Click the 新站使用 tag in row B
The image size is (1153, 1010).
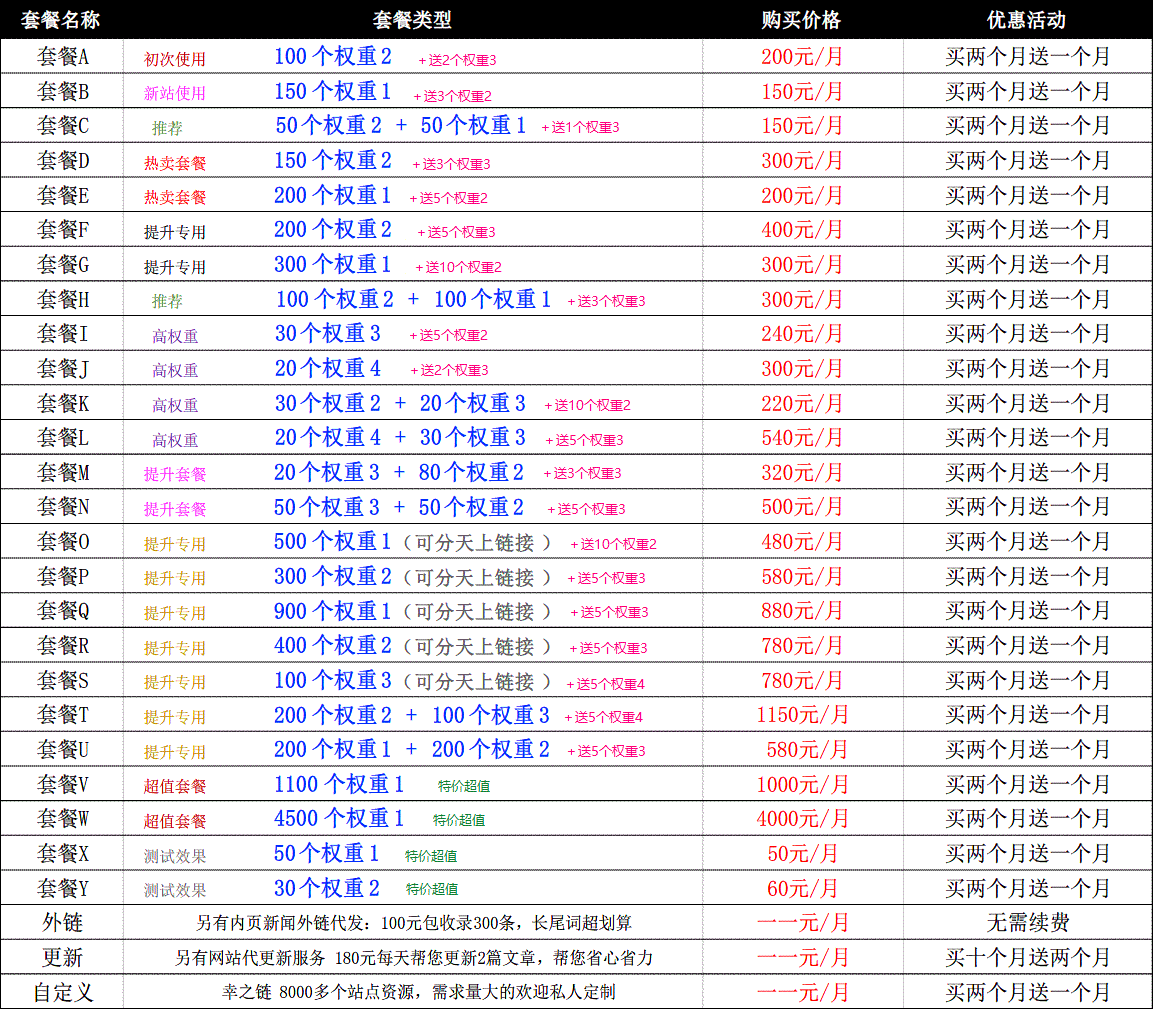click(x=175, y=93)
